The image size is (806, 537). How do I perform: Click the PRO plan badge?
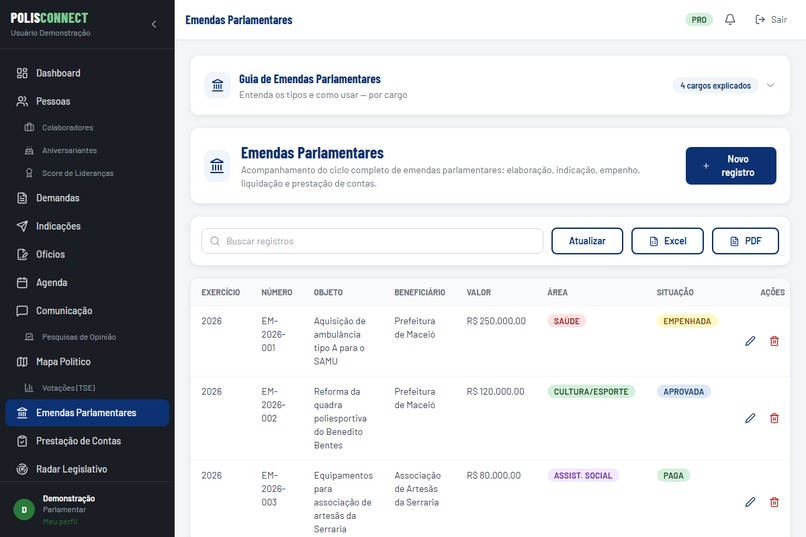click(699, 20)
